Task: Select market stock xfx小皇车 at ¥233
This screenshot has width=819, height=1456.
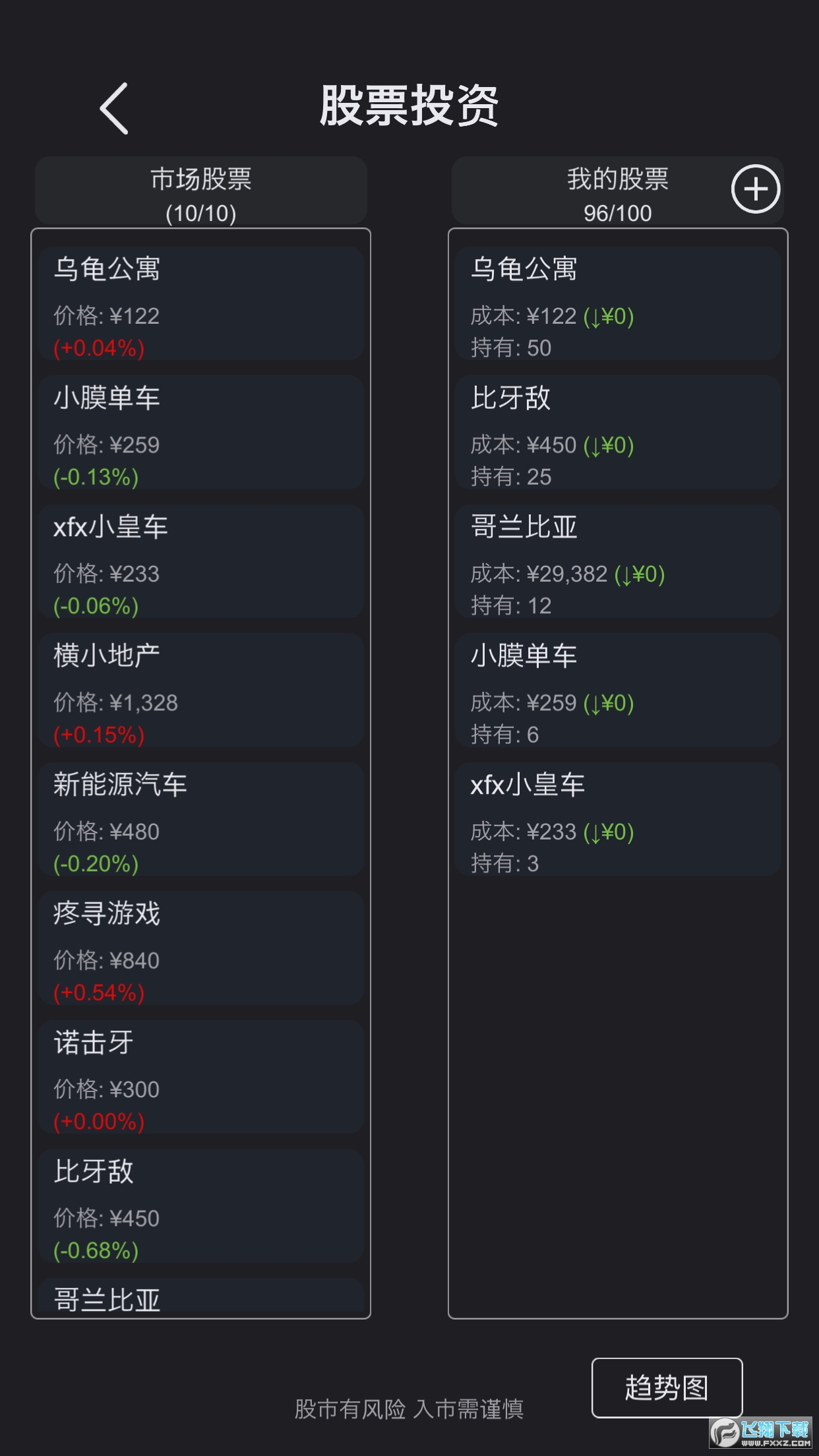Action: click(201, 562)
